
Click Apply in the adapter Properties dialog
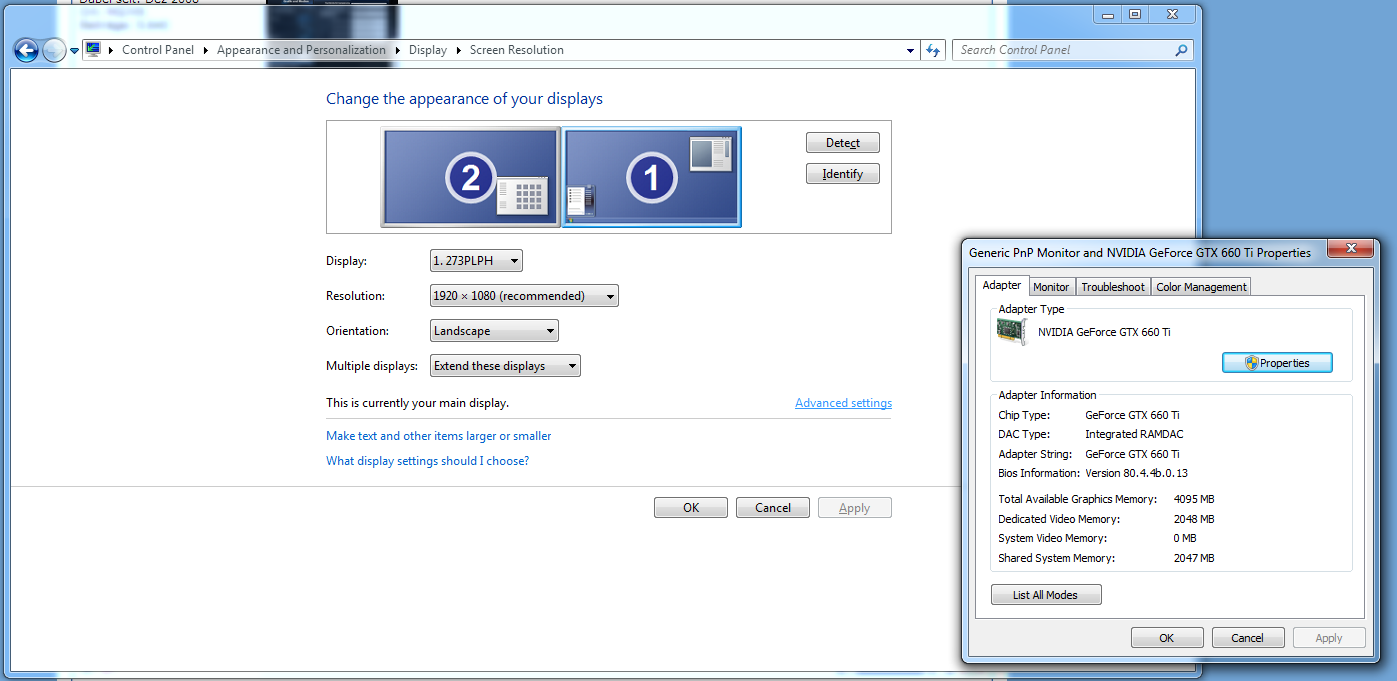coord(1329,638)
